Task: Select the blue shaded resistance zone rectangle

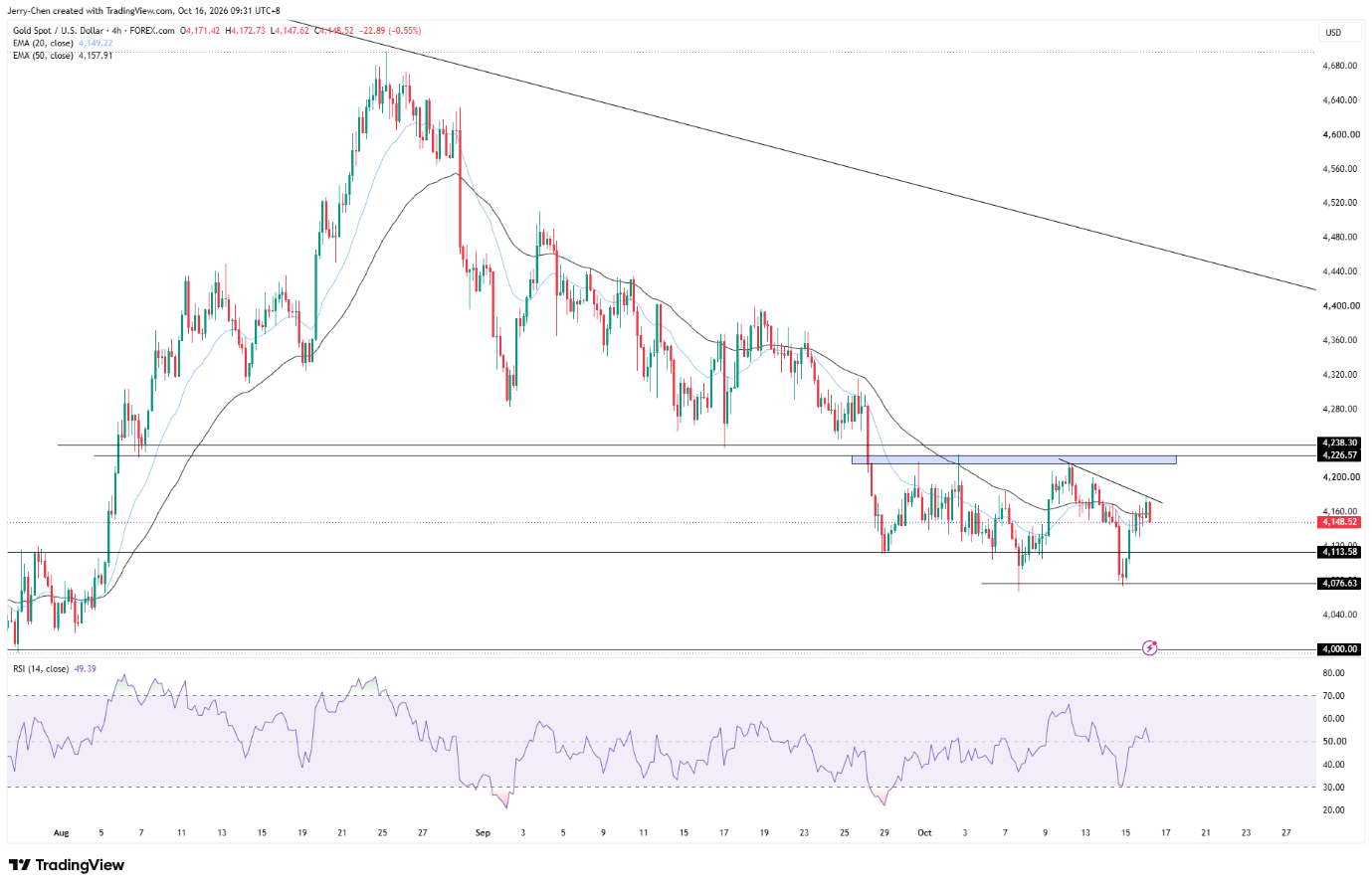Action: (1014, 459)
